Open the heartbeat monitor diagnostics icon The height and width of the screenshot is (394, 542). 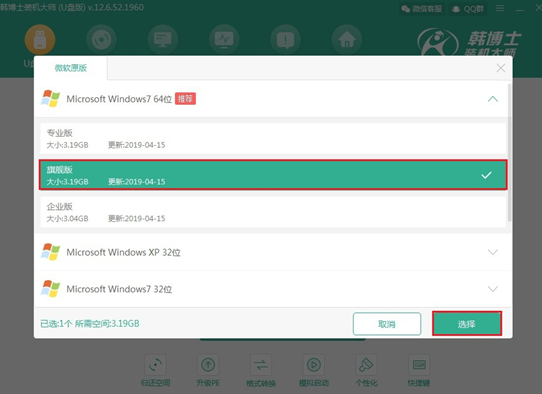[x=224, y=40]
